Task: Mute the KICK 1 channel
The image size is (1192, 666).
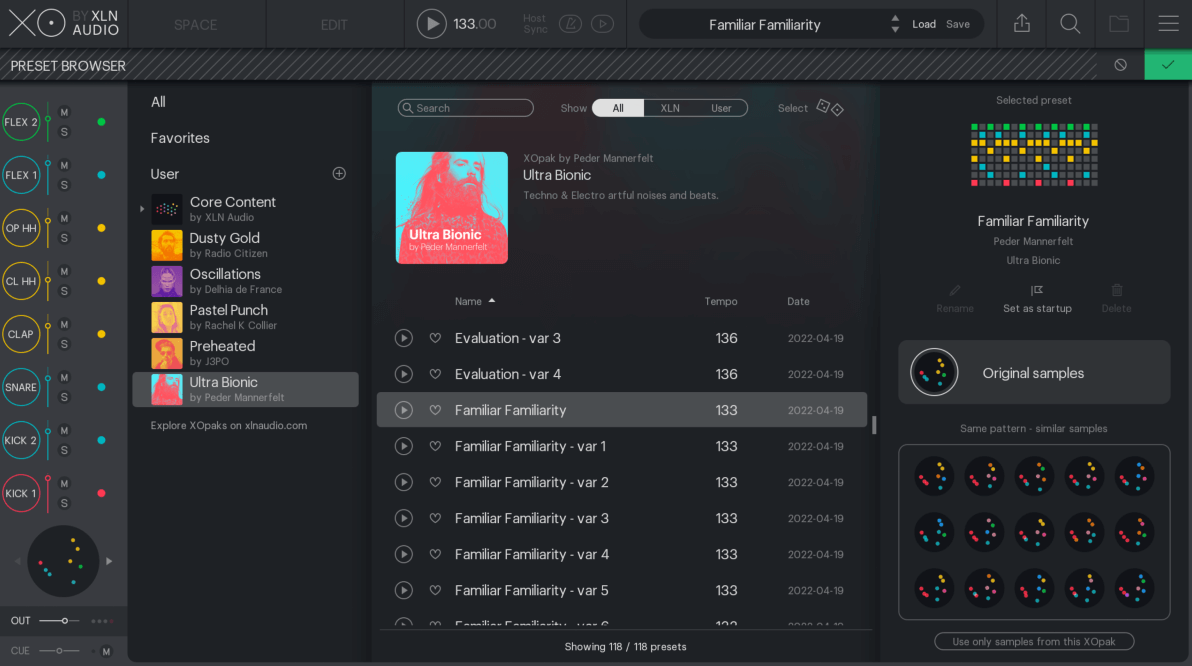Action: click(x=64, y=483)
